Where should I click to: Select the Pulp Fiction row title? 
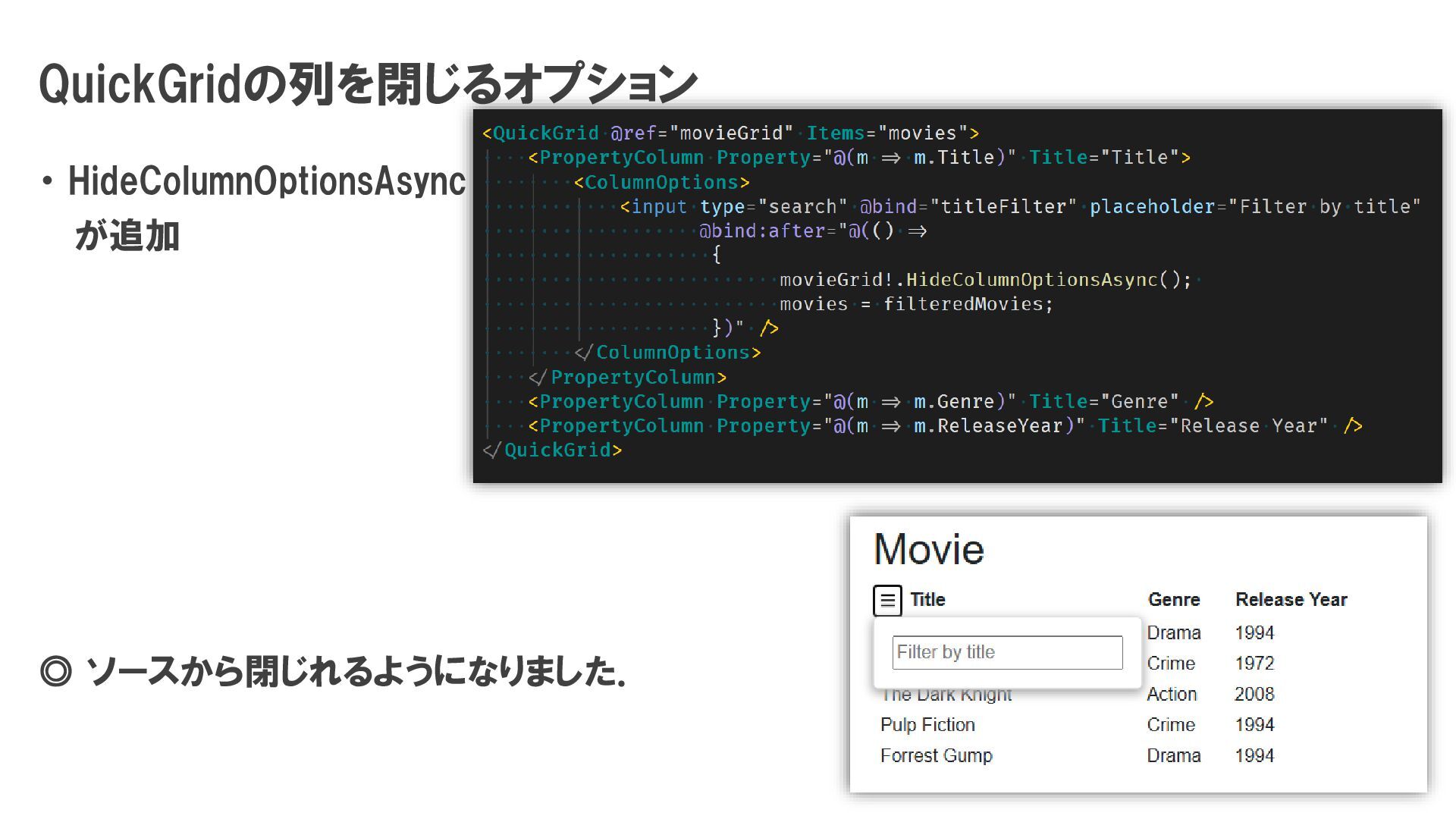[927, 725]
